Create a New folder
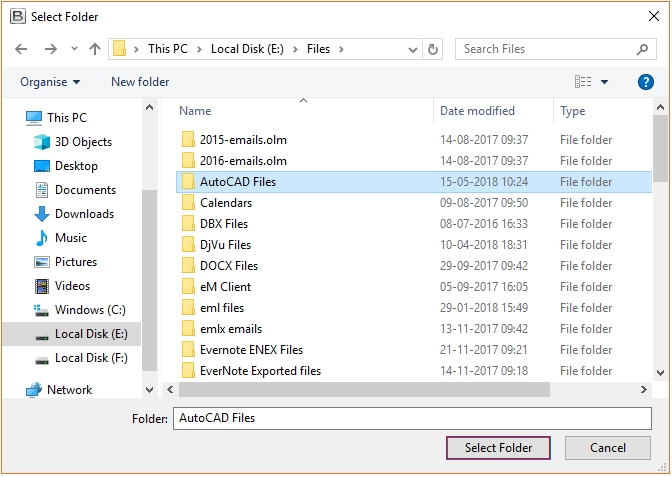Image resolution: width=672 pixels, height=477 pixels. click(140, 82)
